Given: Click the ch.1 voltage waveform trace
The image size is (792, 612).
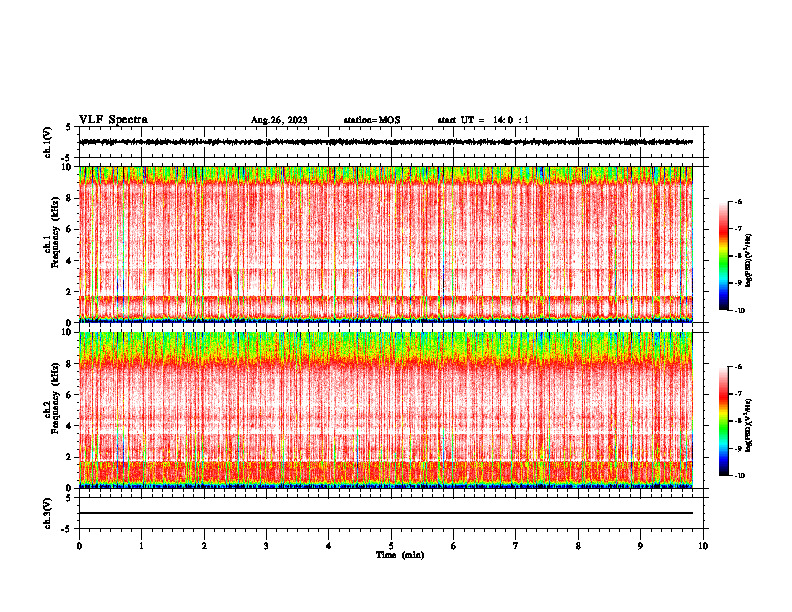Looking at the screenshot, I should 386,142.
